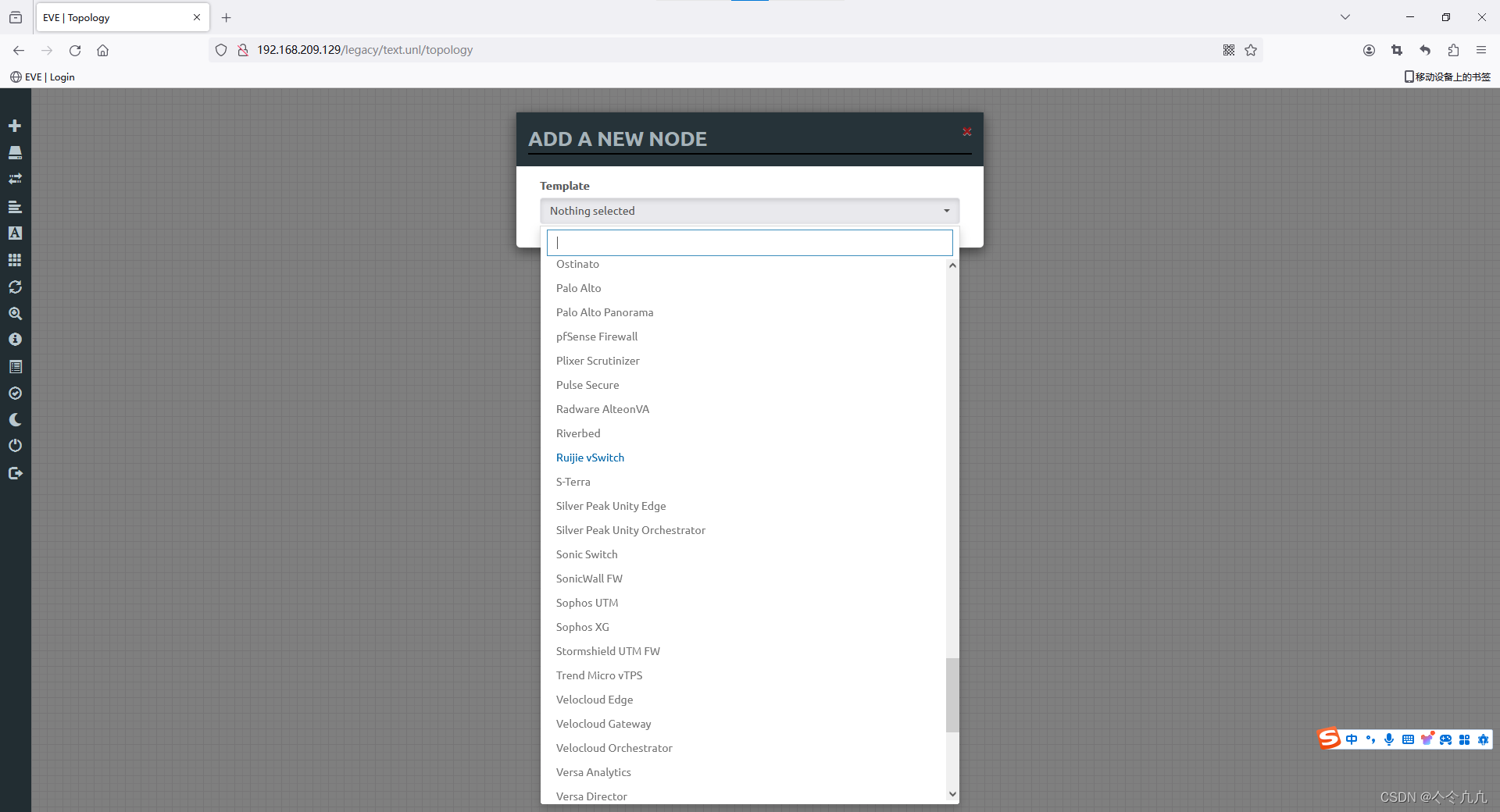This screenshot has height=812, width=1500.
Task: Click the Refresh topology sidebar icon
Action: coord(15,287)
